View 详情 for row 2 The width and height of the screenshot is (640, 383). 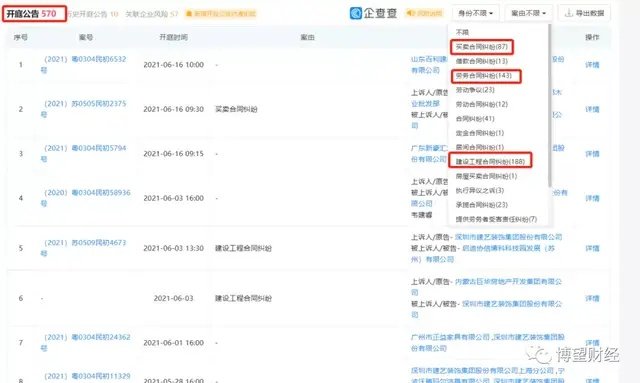click(x=592, y=109)
